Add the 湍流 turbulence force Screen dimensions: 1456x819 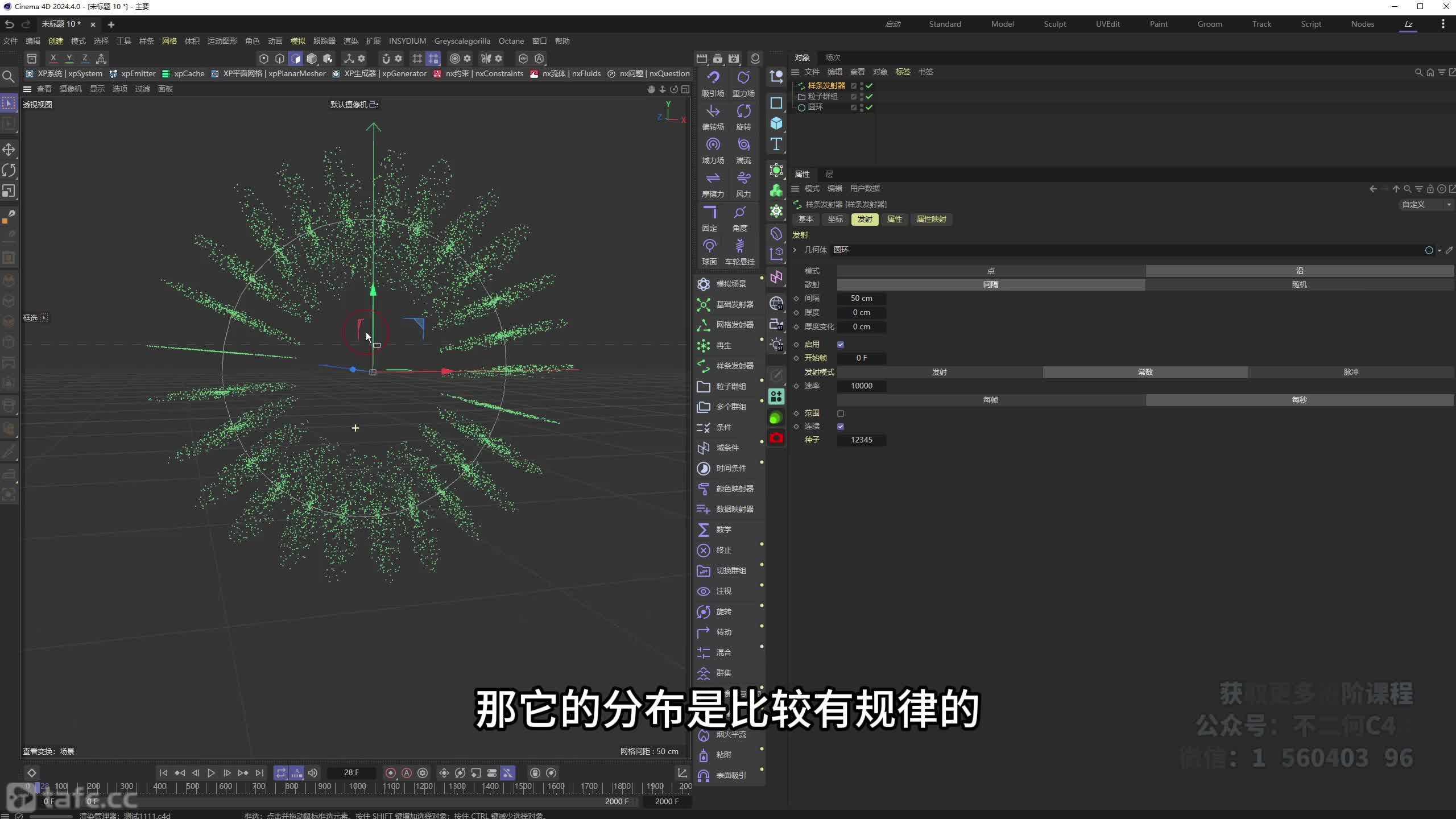pyautogui.click(x=743, y=150)
